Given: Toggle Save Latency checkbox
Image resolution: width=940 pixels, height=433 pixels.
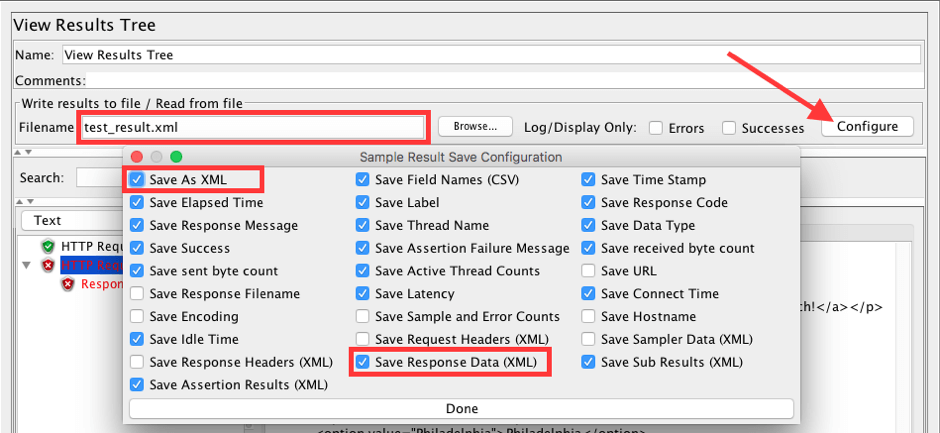Looking at the screenshot, I should click(x=363, y=294).
